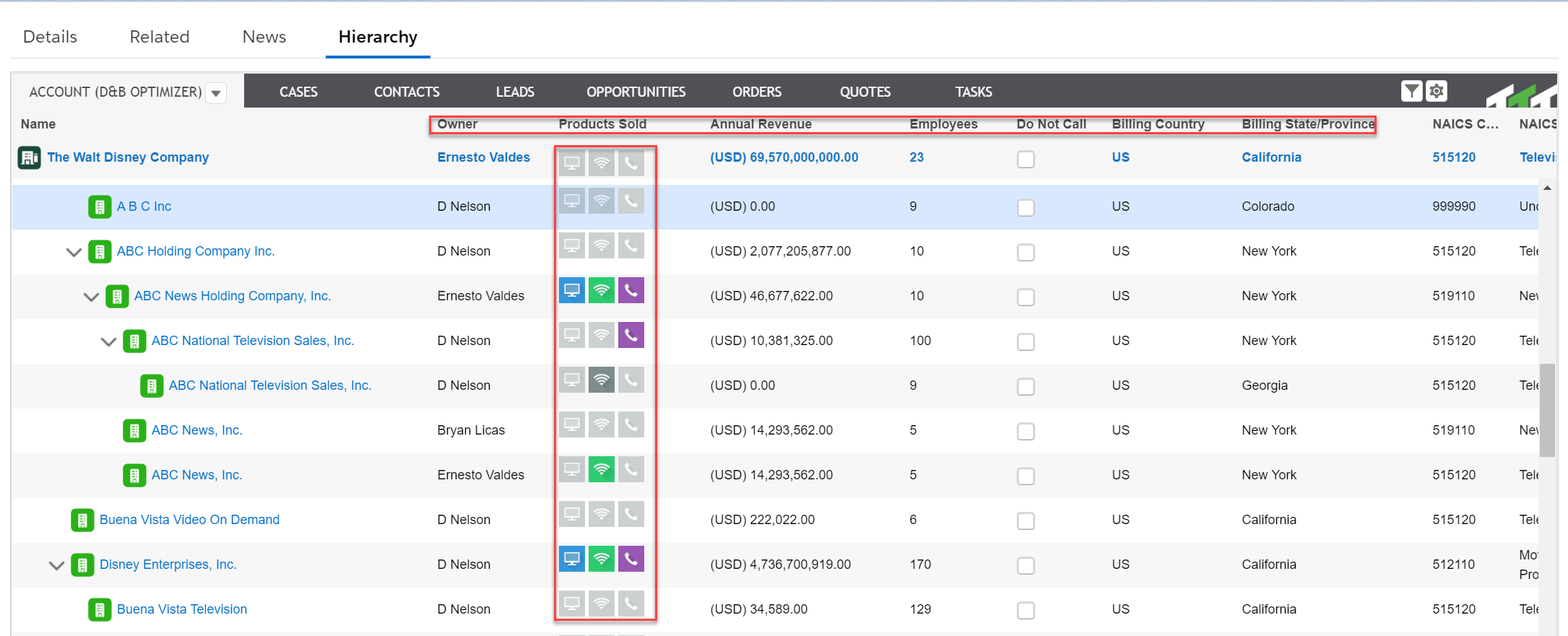Click the filter funnel icon

click(1411, 91)
